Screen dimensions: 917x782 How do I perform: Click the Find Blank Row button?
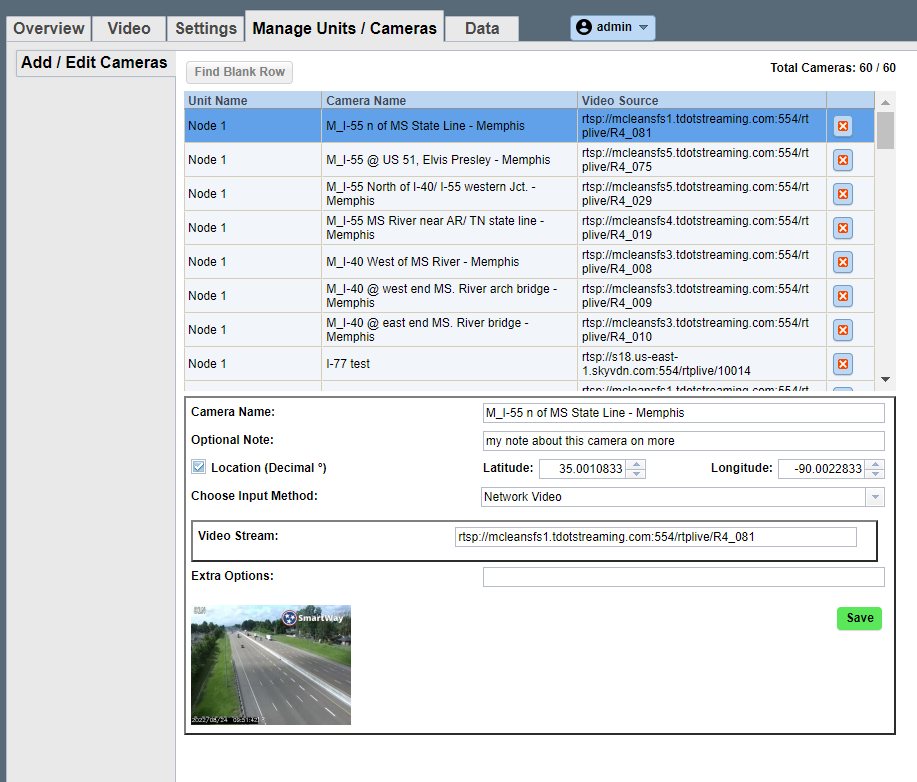[x=239, y=72]
